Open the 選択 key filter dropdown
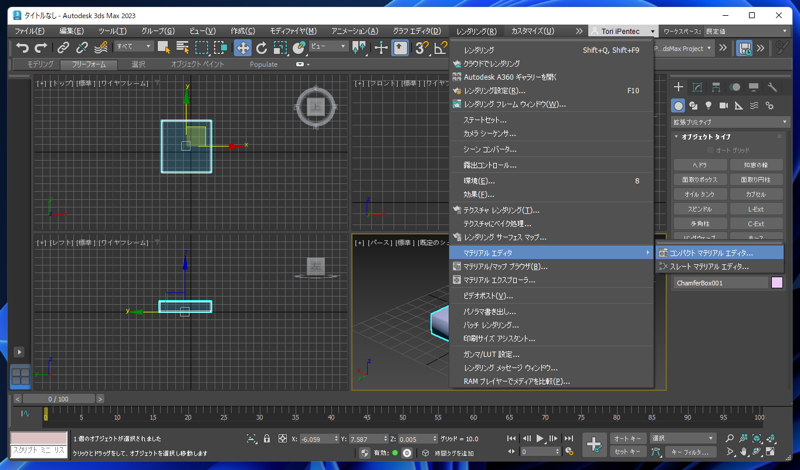This screenshot has width=800, height=470. pos(683,438)
